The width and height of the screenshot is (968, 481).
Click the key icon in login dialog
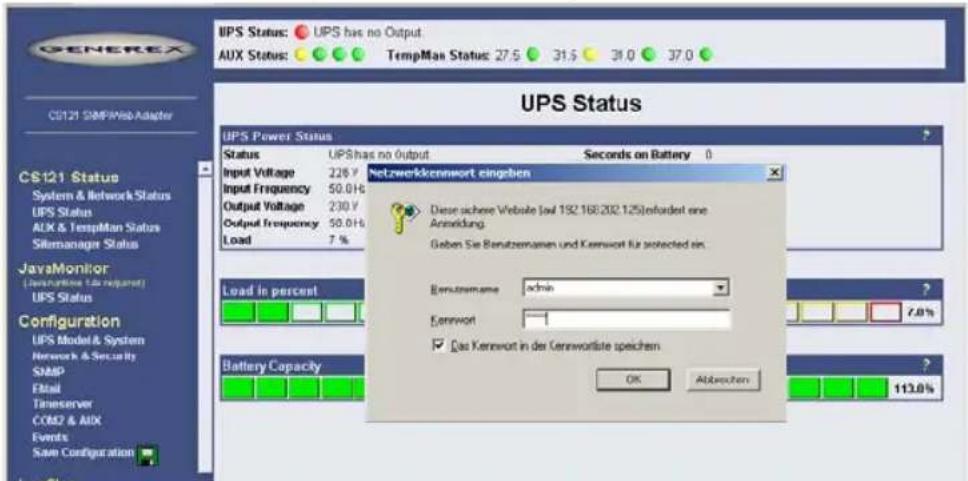[403, 217]
